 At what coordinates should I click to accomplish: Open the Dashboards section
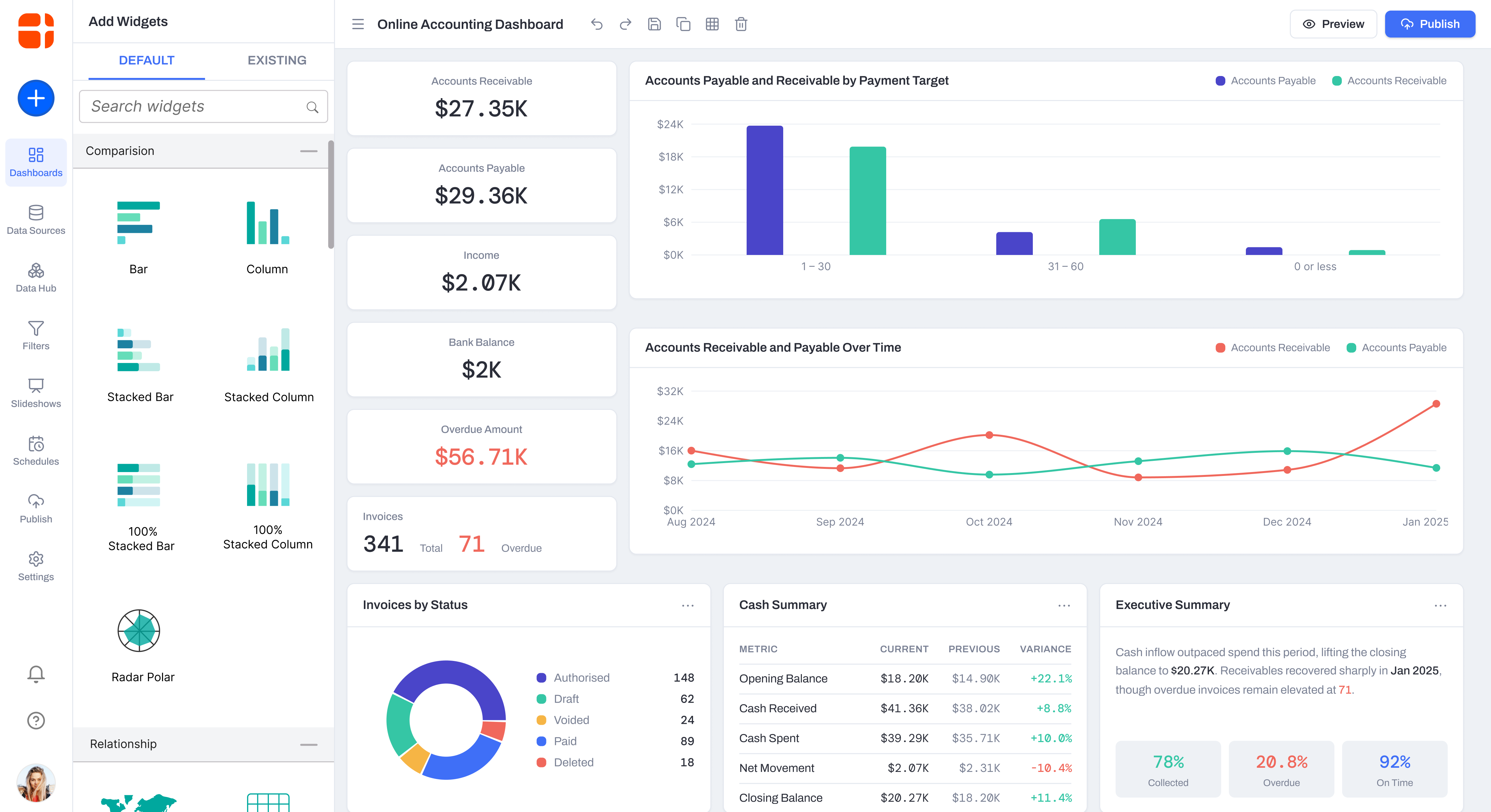[36, 162]
